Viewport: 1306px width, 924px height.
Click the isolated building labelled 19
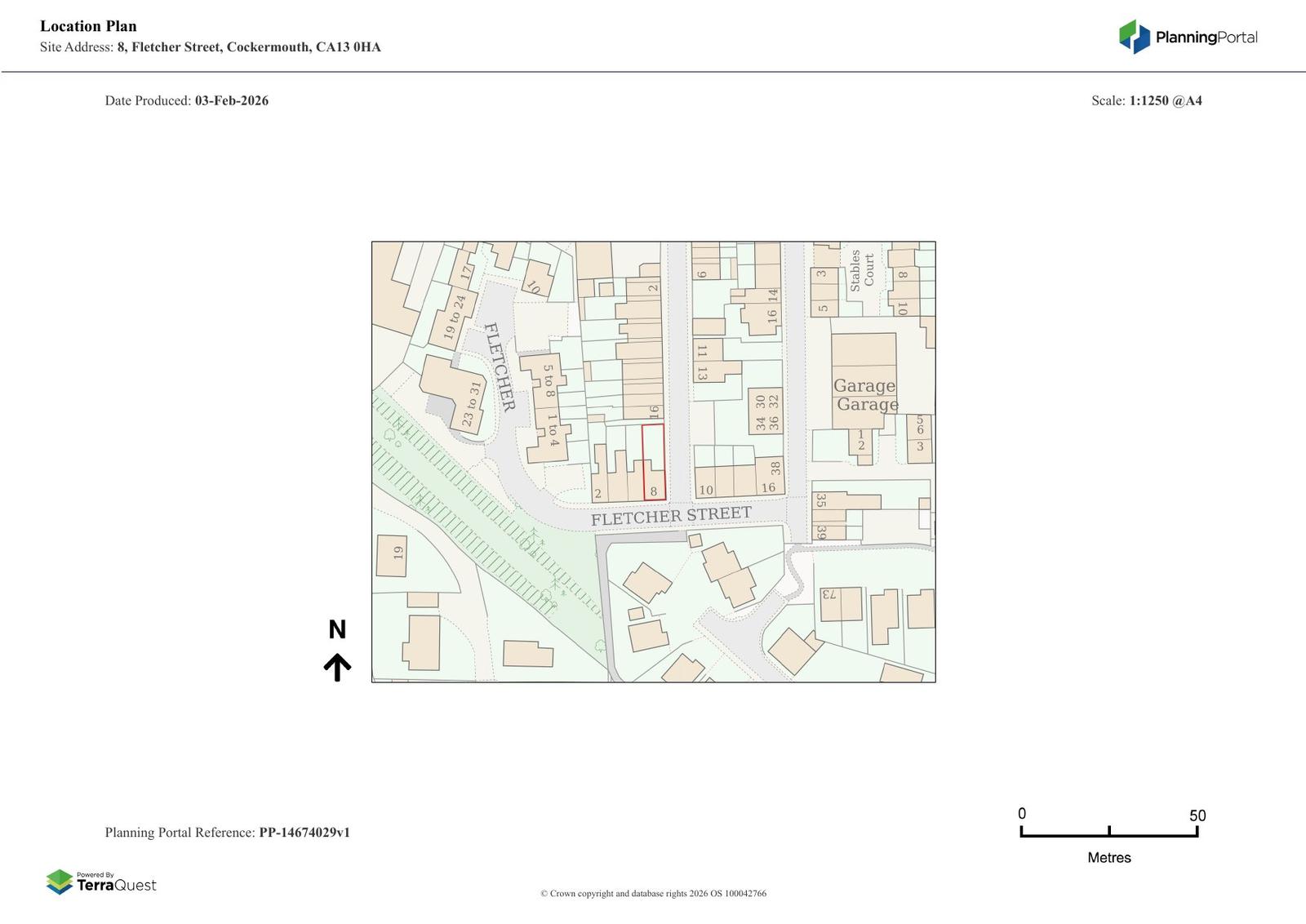392,555
